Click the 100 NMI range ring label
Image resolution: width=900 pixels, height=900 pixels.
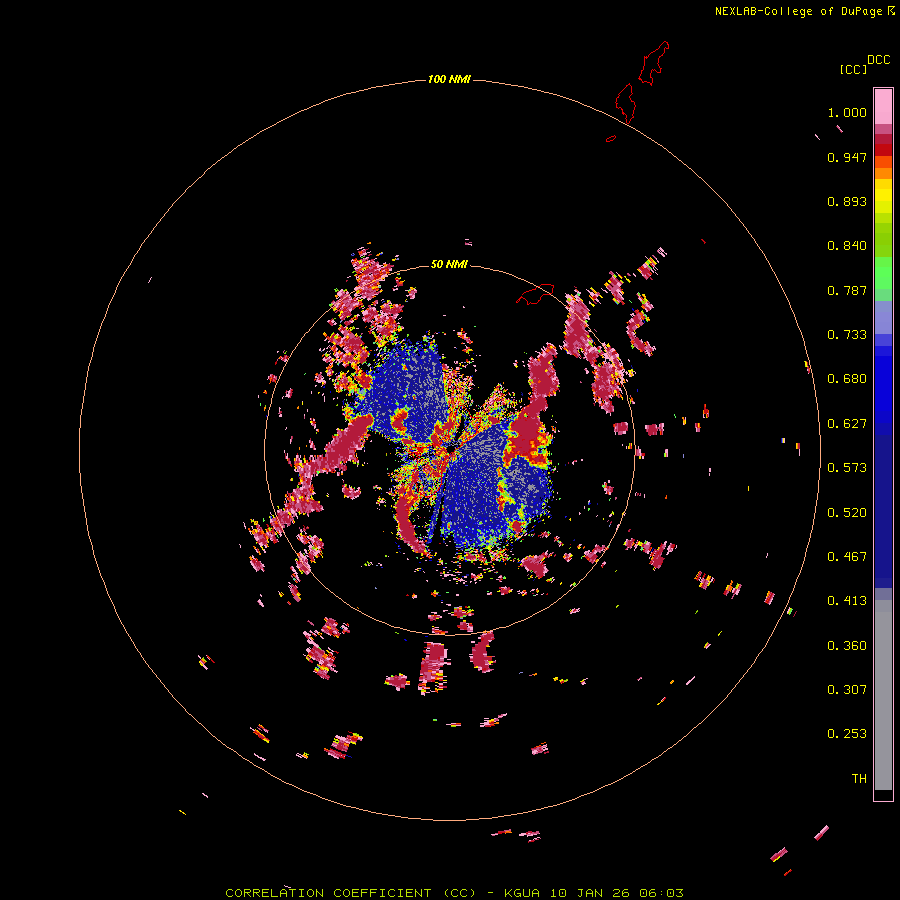pyautogui.click(x=449, y=79)
